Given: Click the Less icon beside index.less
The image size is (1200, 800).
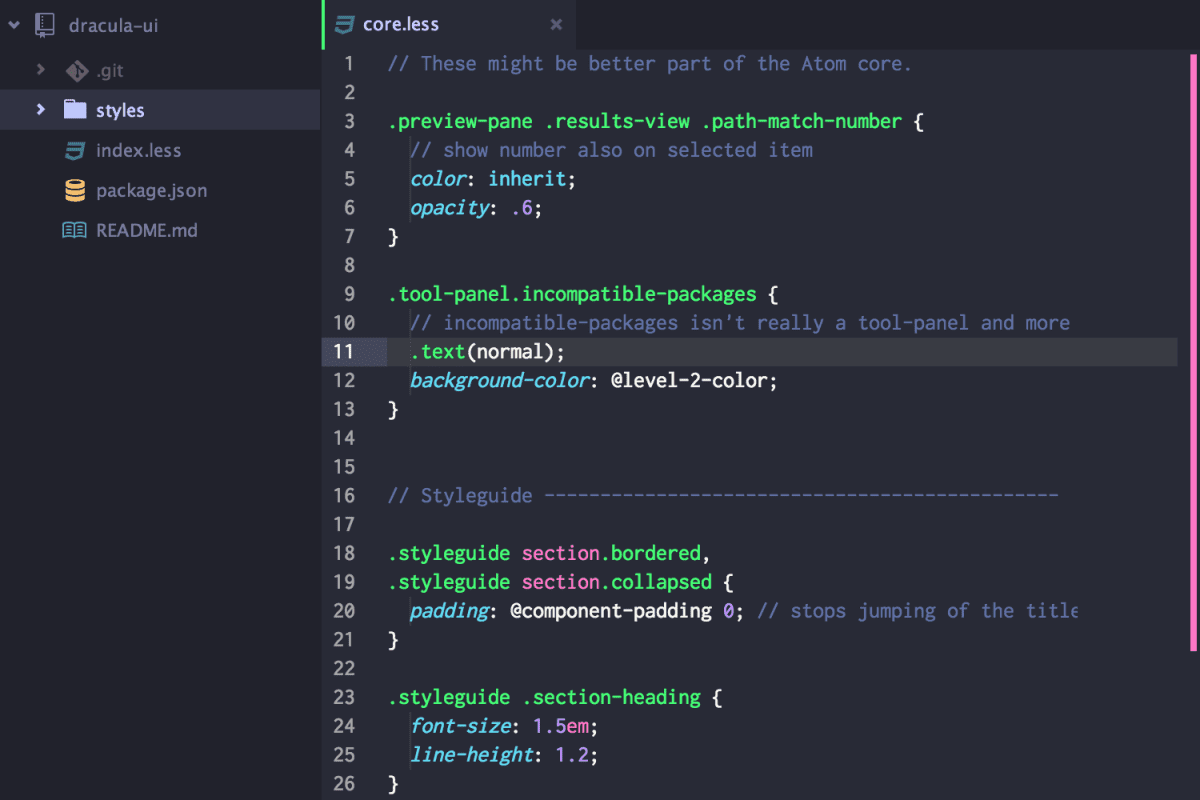Looking at the screenshot, I should (x=76, y=150).
